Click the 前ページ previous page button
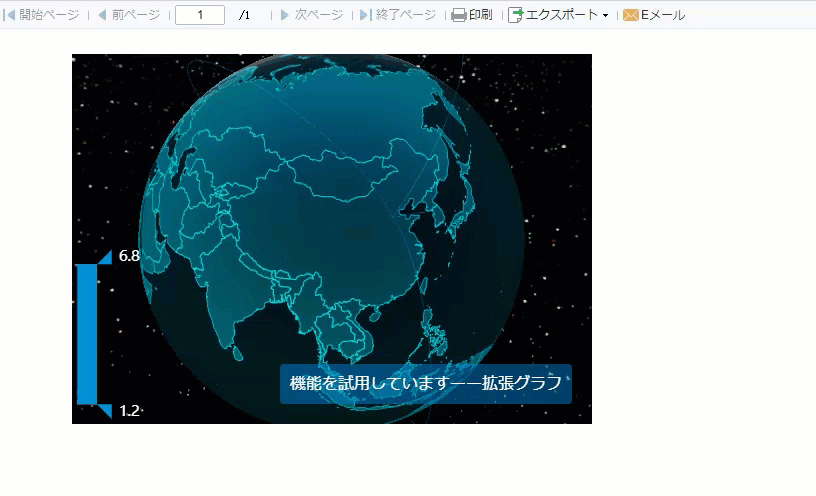This screenshot has height=496, width=816. pyautogui.click(x=129, y=15)
